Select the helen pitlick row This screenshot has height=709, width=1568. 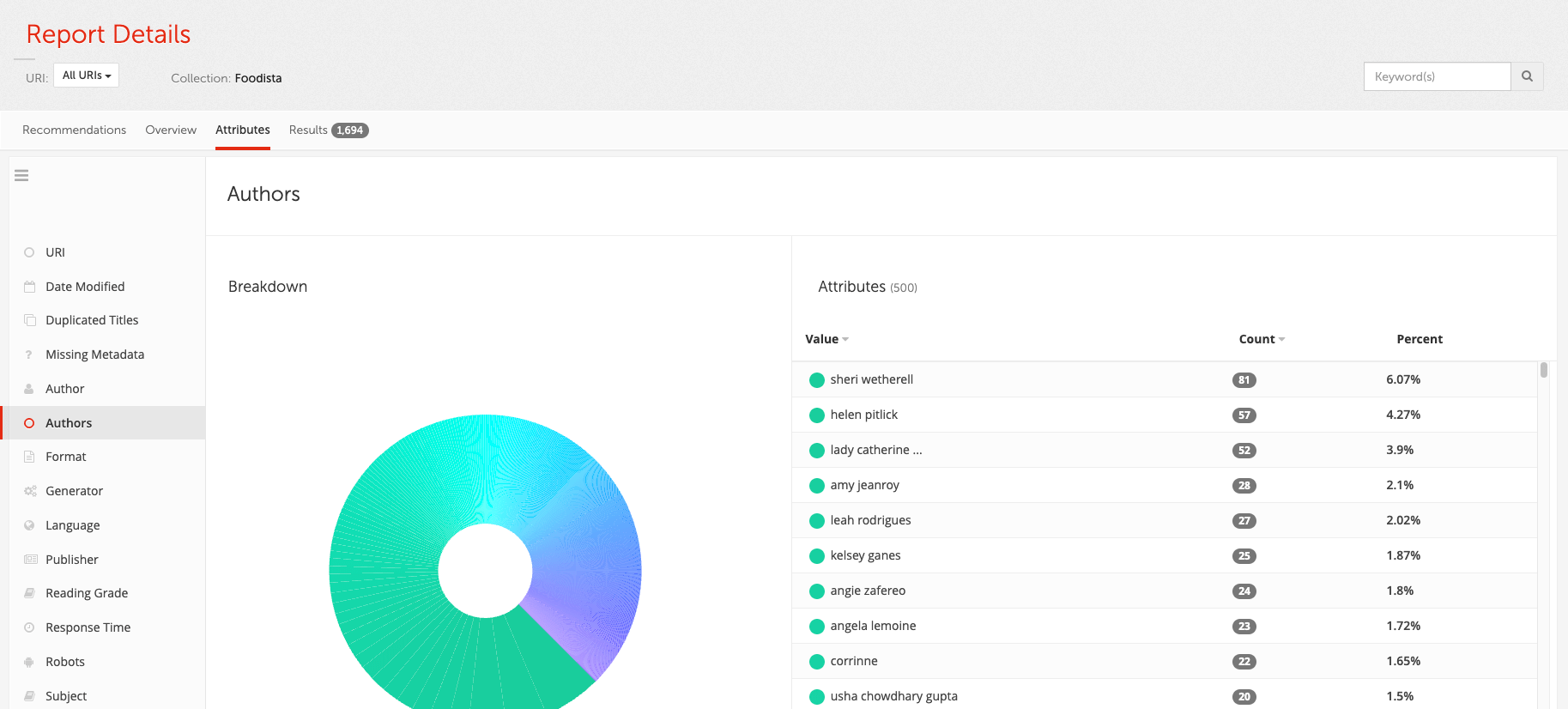tap(1165, 415)
